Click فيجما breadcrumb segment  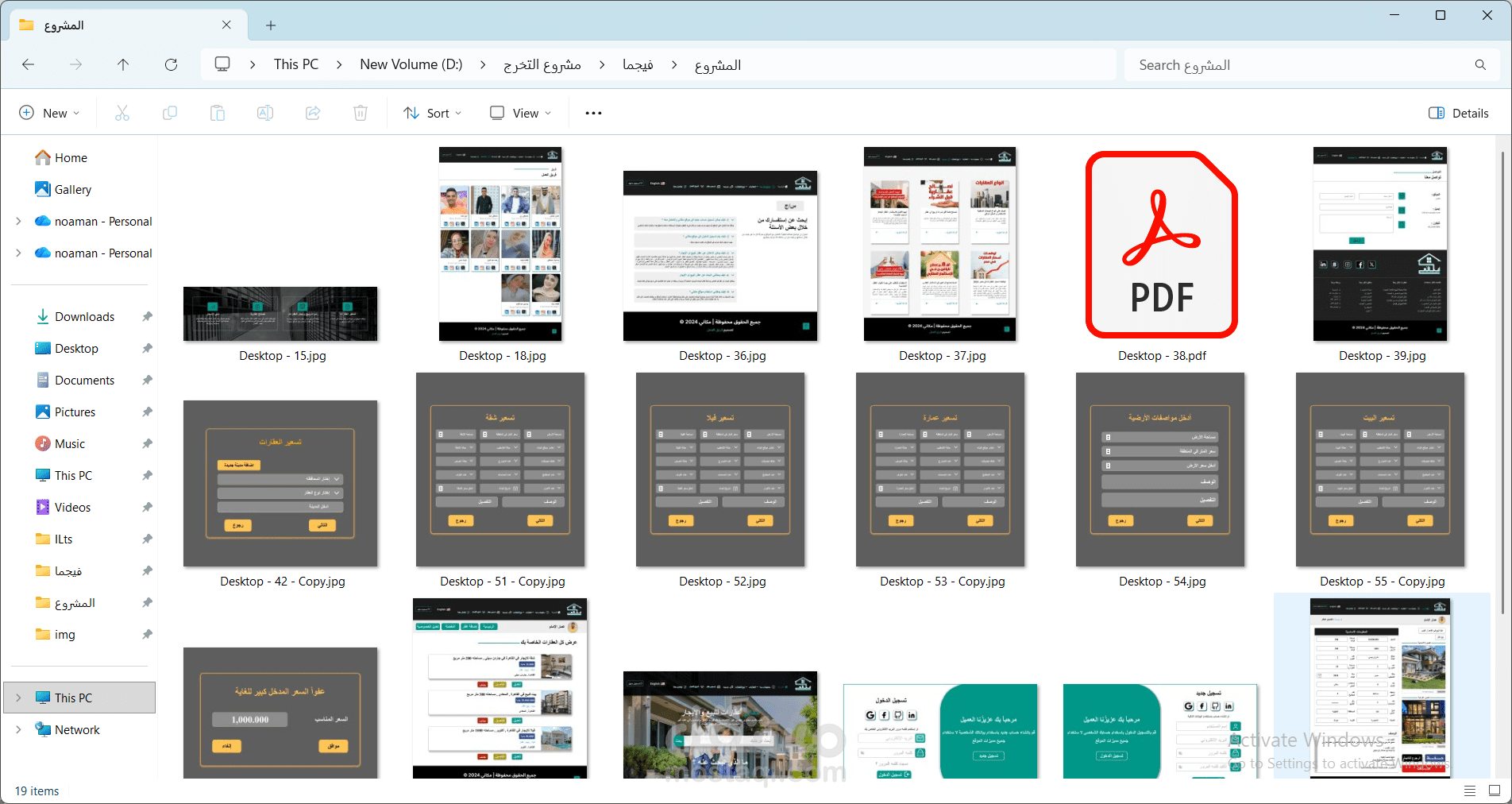point(638,64)
